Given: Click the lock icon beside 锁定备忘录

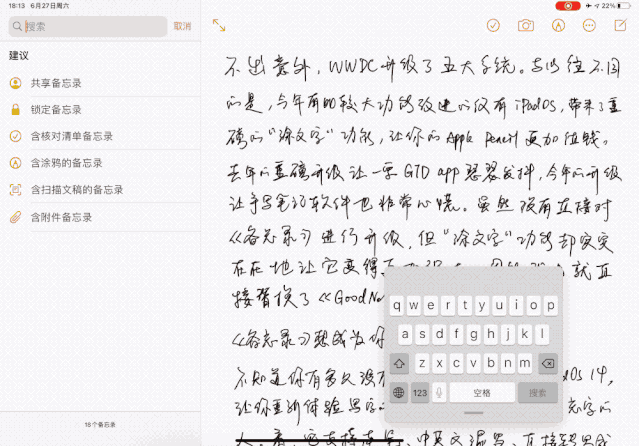Looking at the screenshot, I should tap(15, 110).
